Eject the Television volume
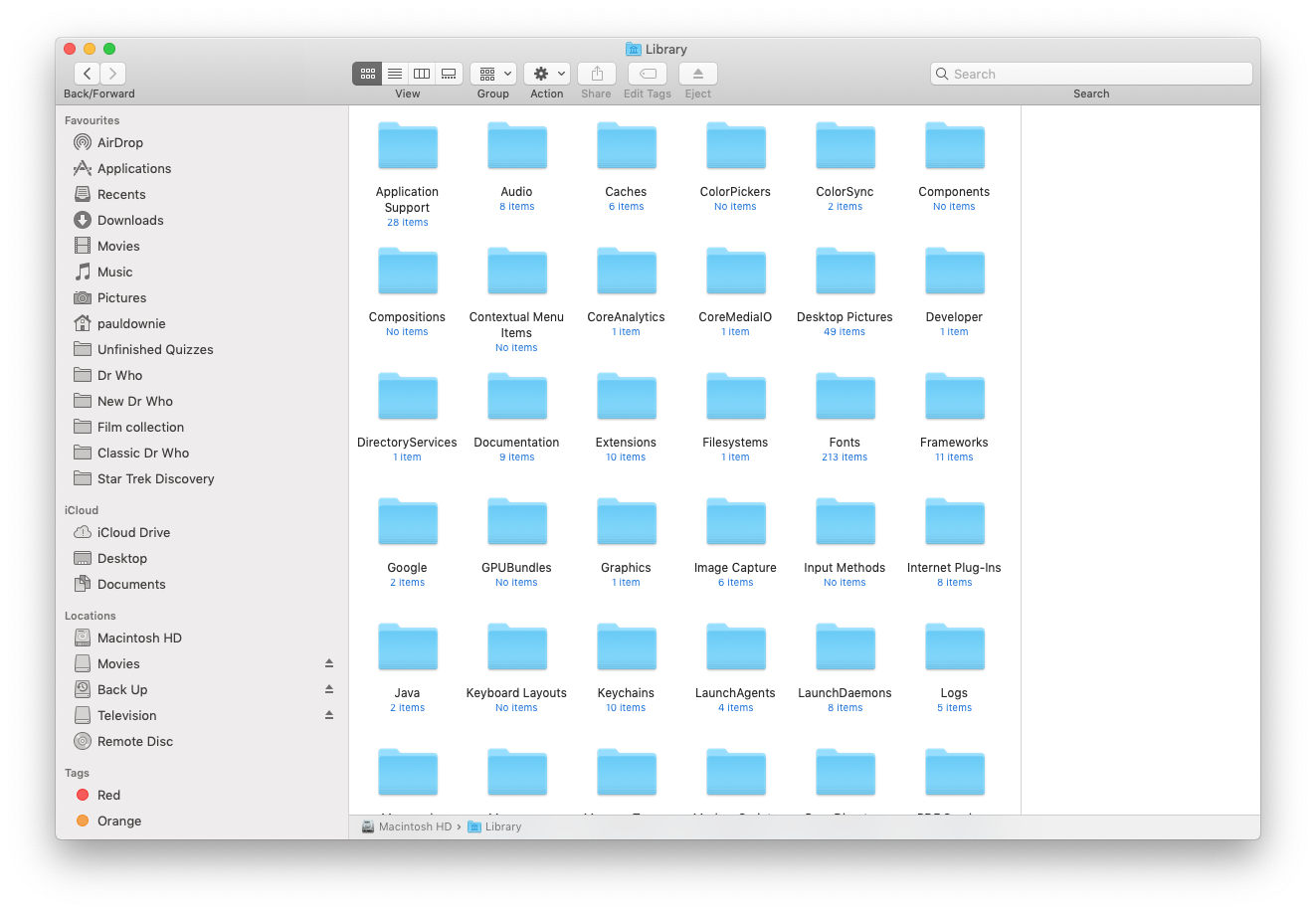 pos(329,715)
